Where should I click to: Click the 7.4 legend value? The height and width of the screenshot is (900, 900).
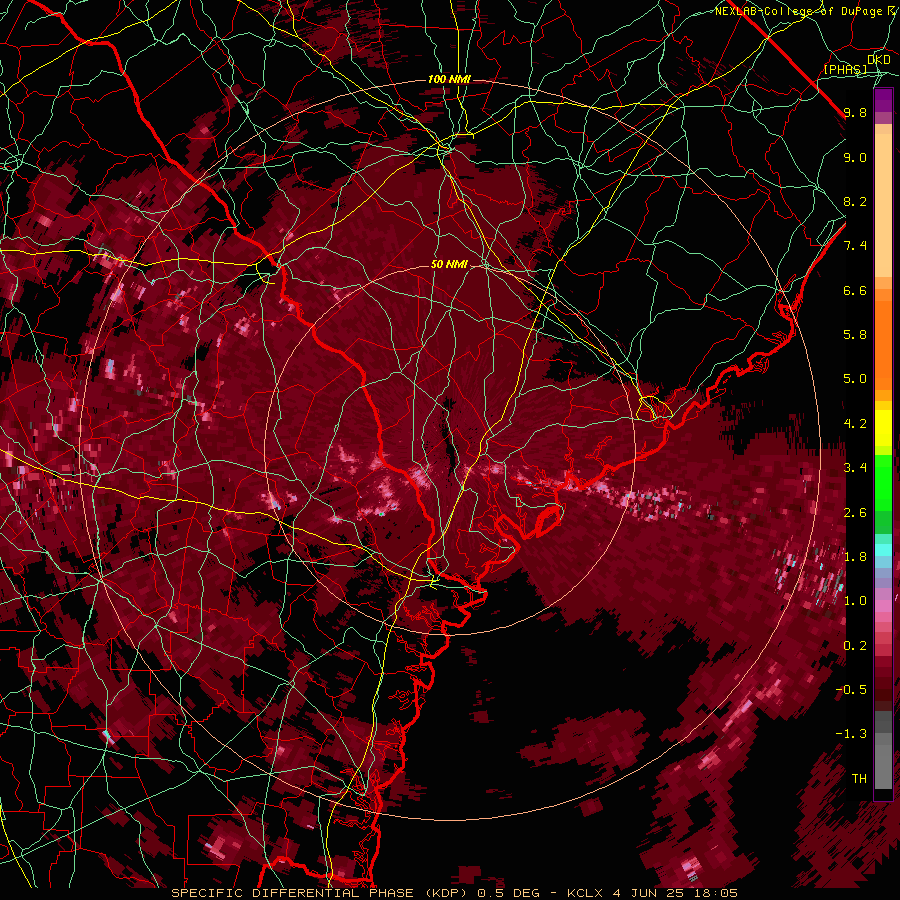coord(855,246)
